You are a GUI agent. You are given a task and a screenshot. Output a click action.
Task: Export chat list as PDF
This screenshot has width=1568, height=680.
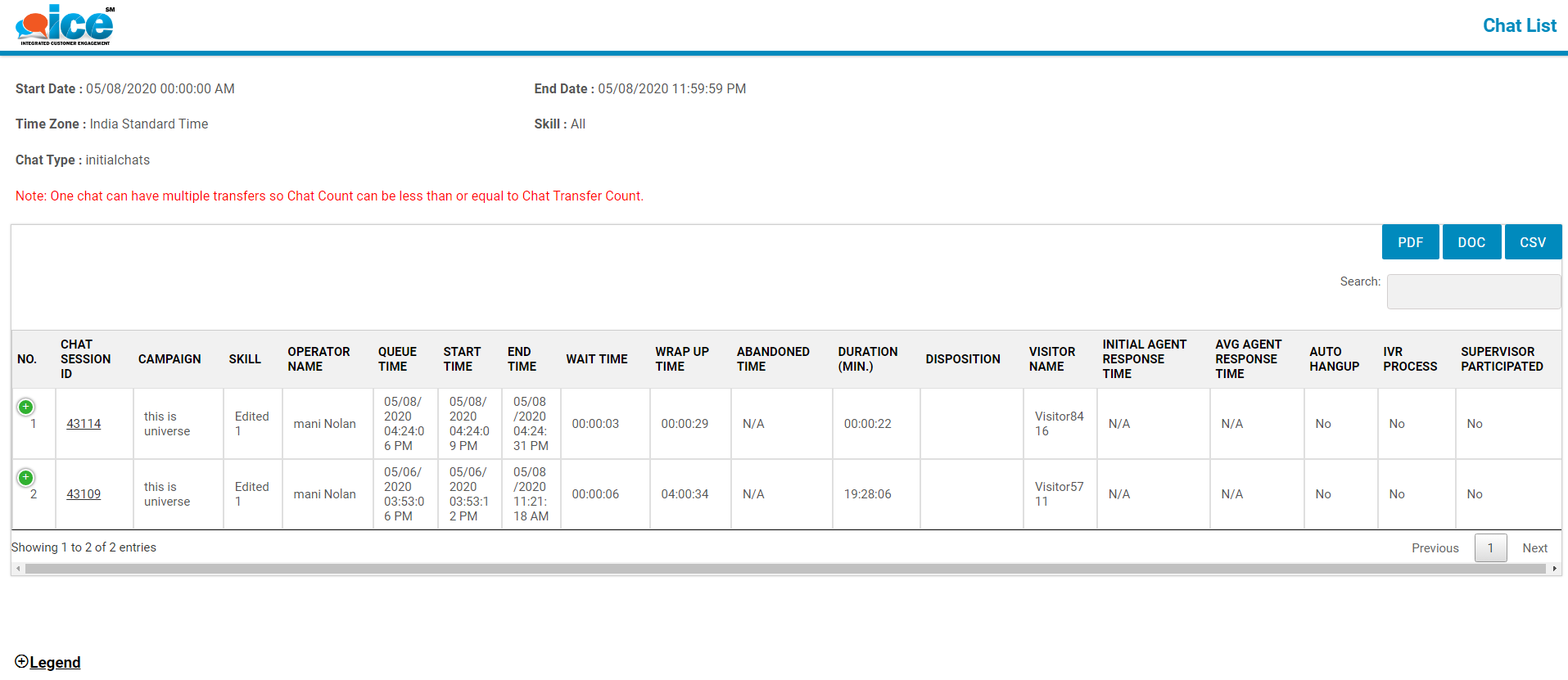pos(1410,242)
